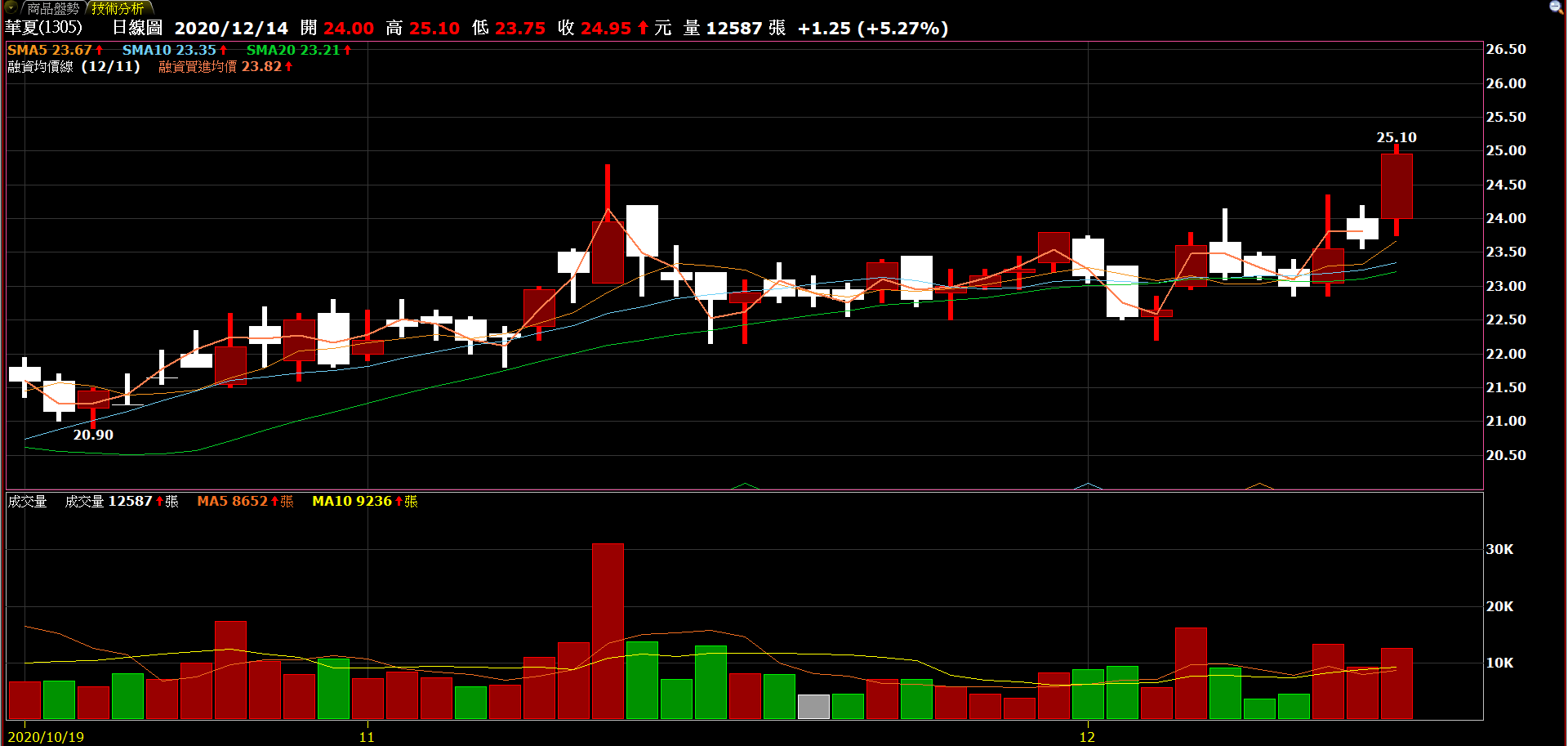The image size is (1568, 746).
Task: Open the round dropdown button beside the tabs
Action: 11,7
